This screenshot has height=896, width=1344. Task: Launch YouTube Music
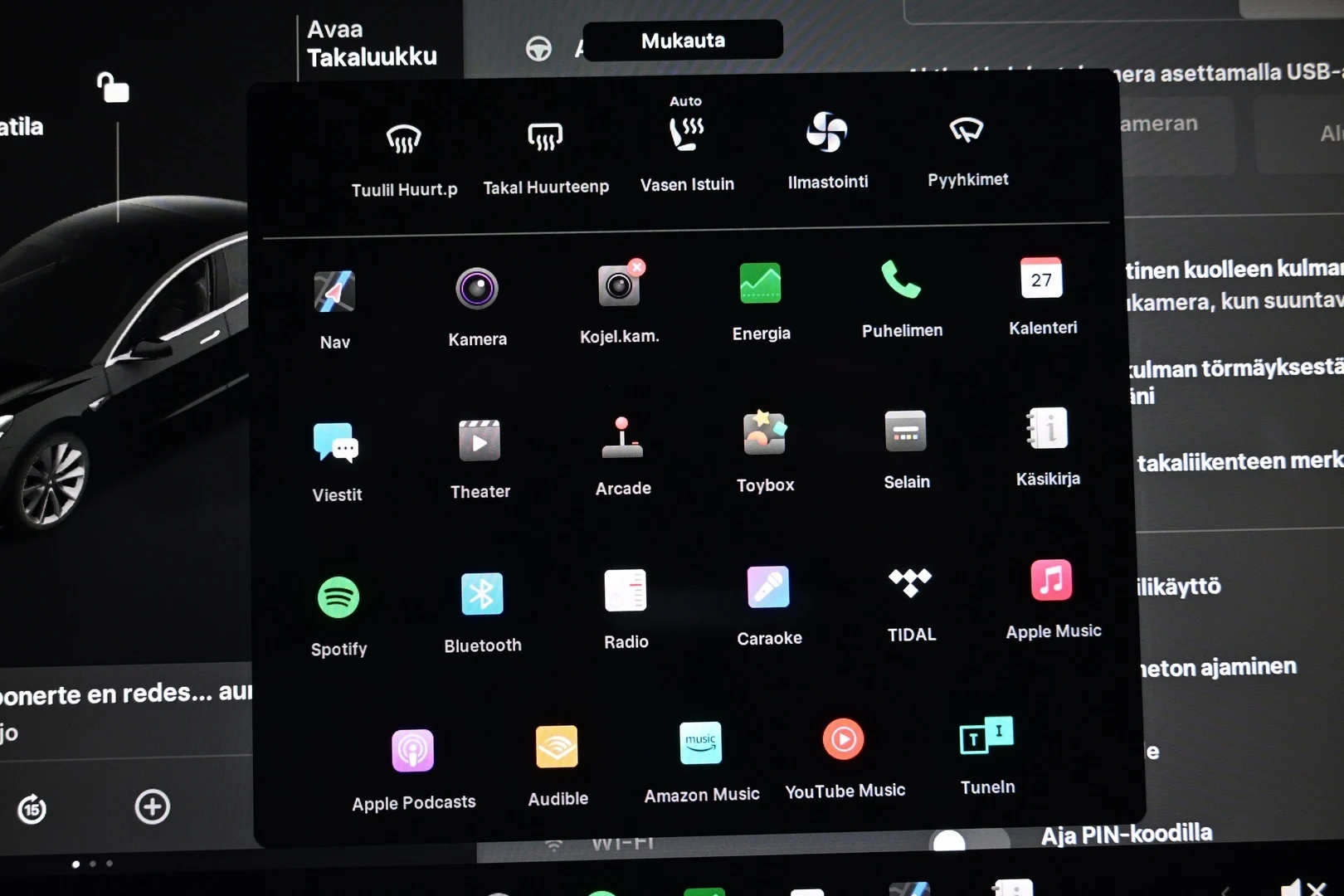pos(844,739)
